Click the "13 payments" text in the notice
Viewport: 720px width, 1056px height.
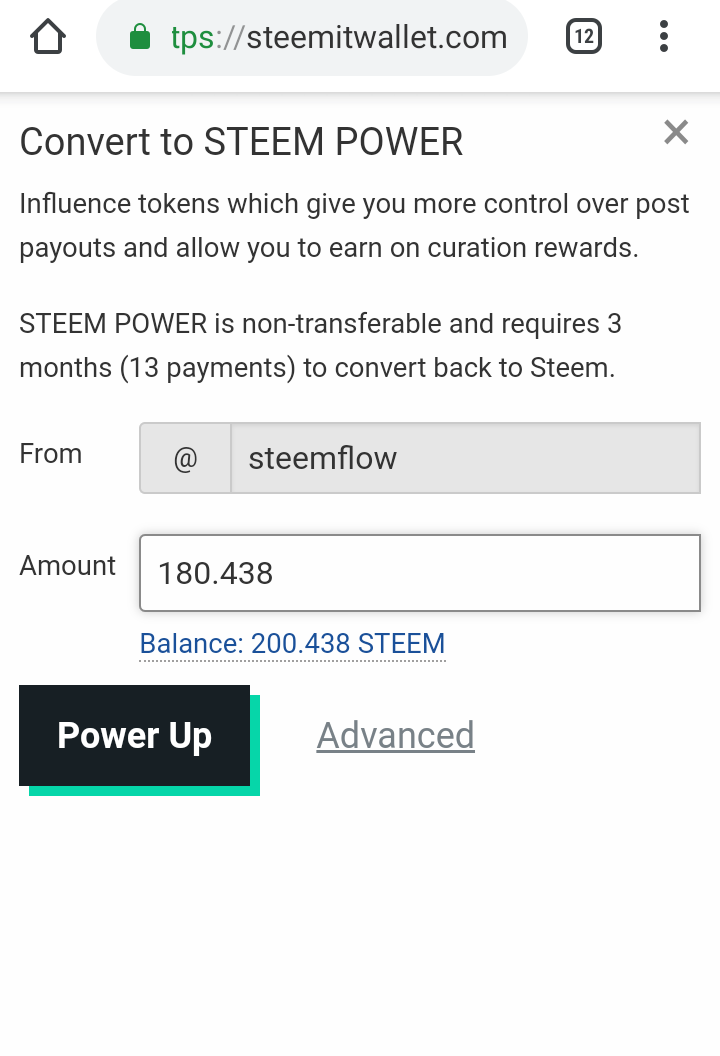tap(207, 368)
